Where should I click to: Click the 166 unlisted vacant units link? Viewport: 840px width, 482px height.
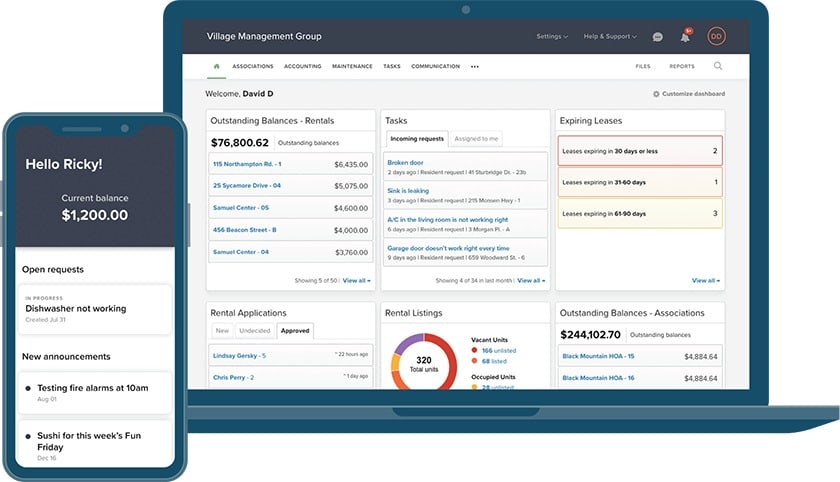499,351
